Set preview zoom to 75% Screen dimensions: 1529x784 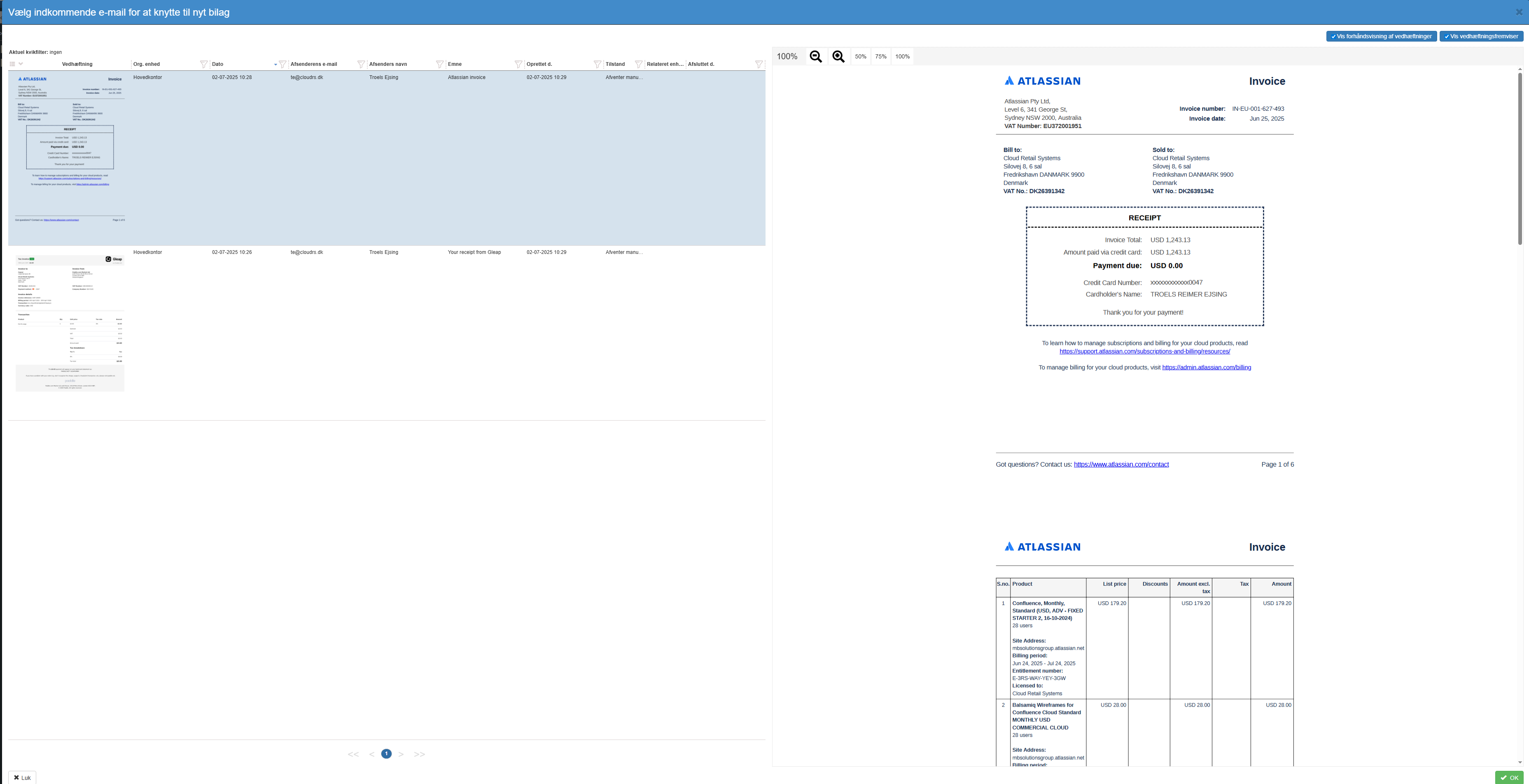click(880, 57)
